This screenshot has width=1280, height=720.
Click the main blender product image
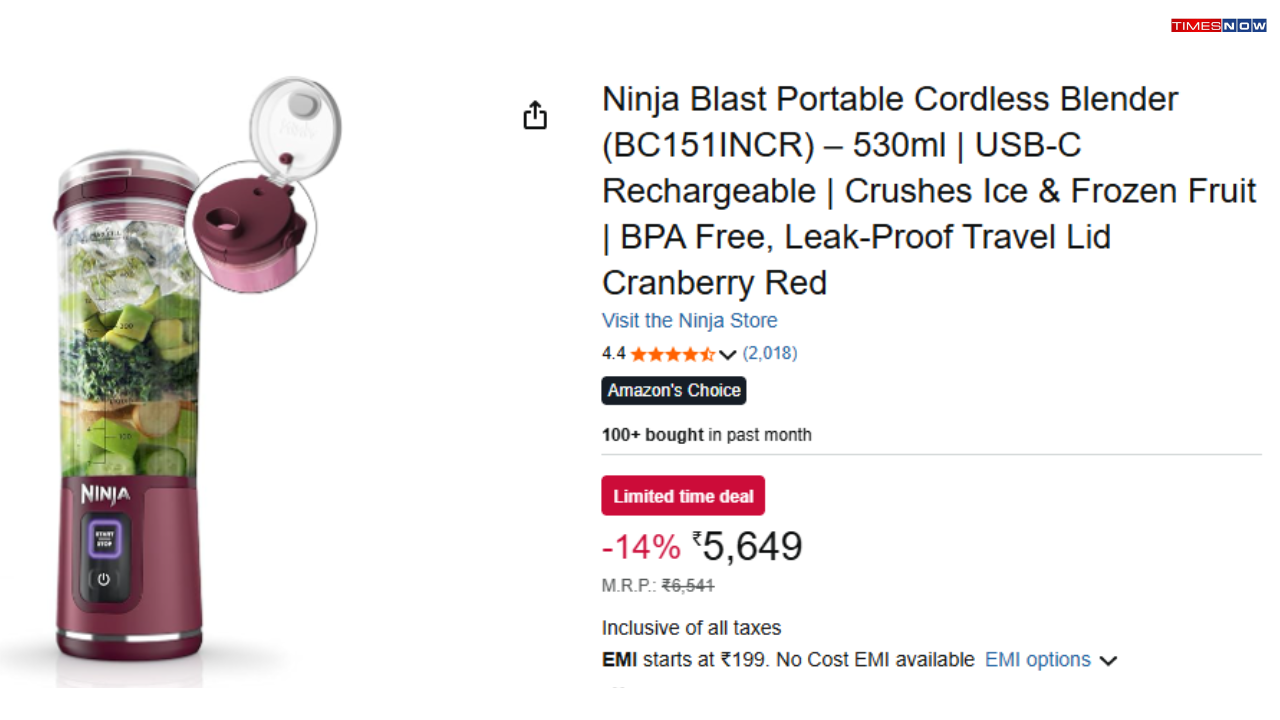coord(130,400)
